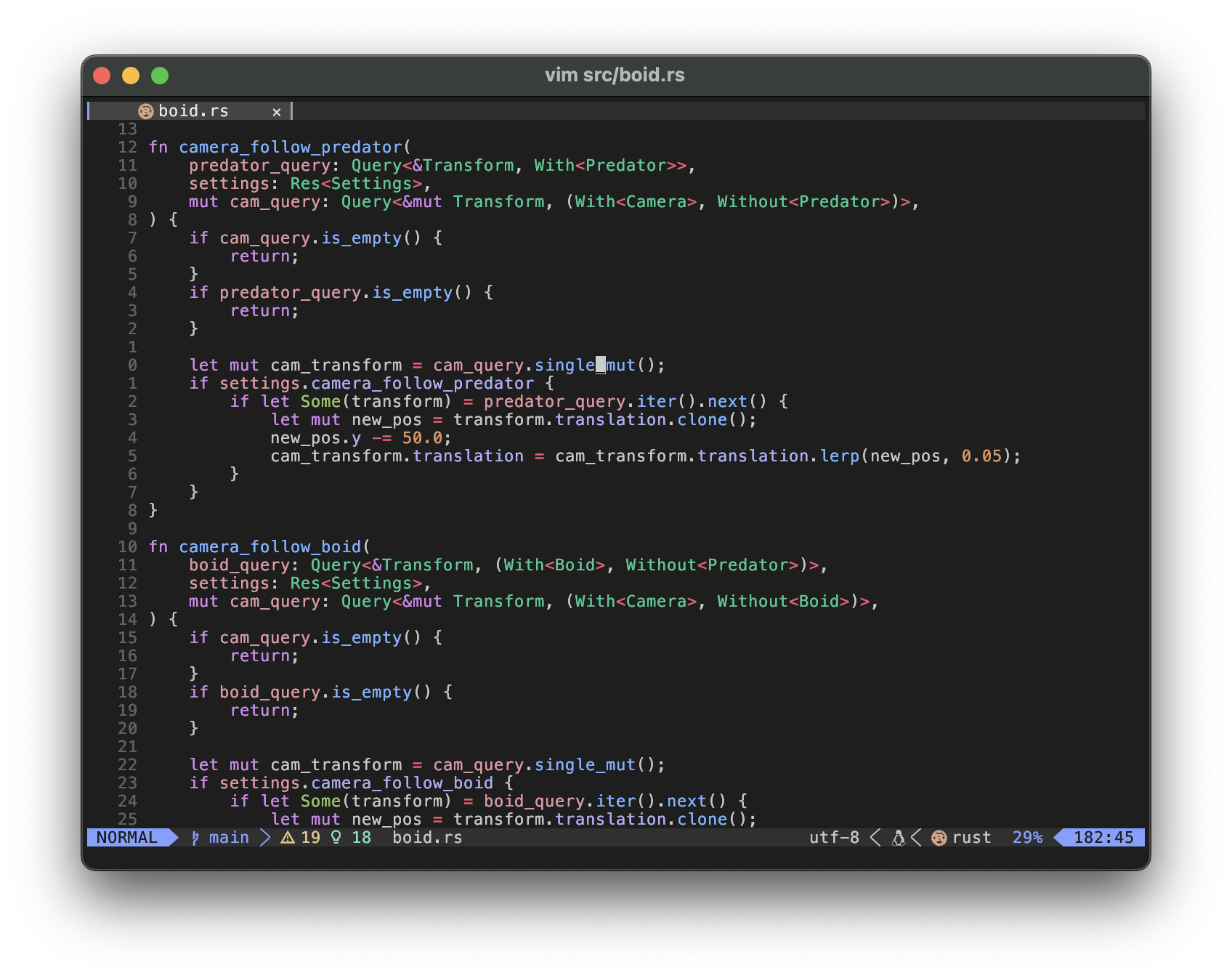Click the rust filetype label

coord(971,838)
